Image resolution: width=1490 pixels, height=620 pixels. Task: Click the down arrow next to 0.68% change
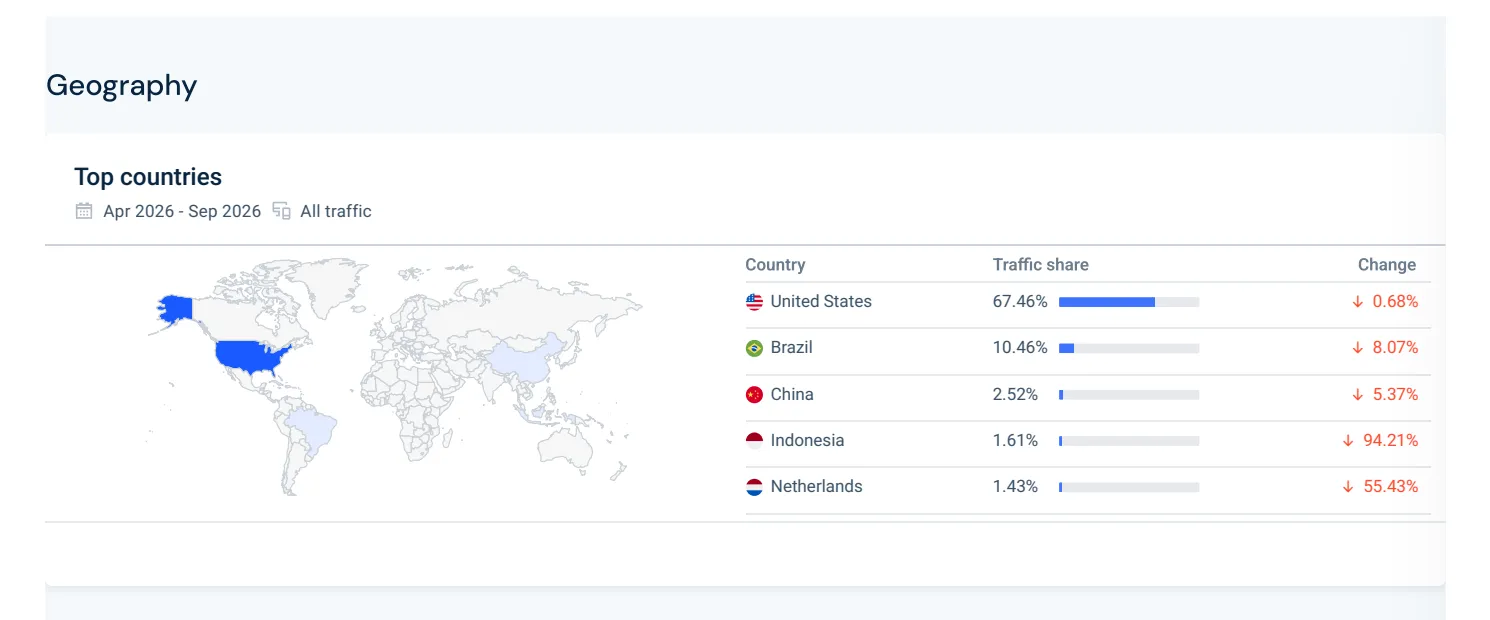[1358, 302]
